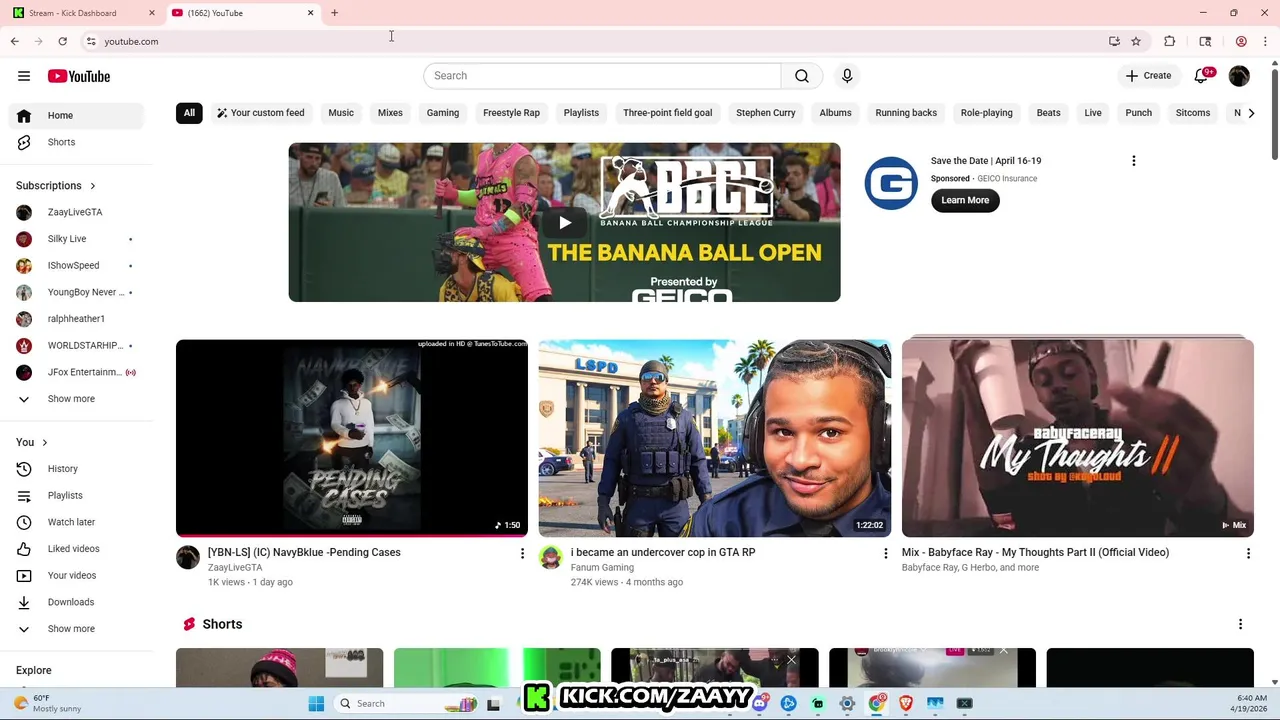The image size is (1280, 720).
Task: Open Silky Live subscription channel
Action: [75, 239]
